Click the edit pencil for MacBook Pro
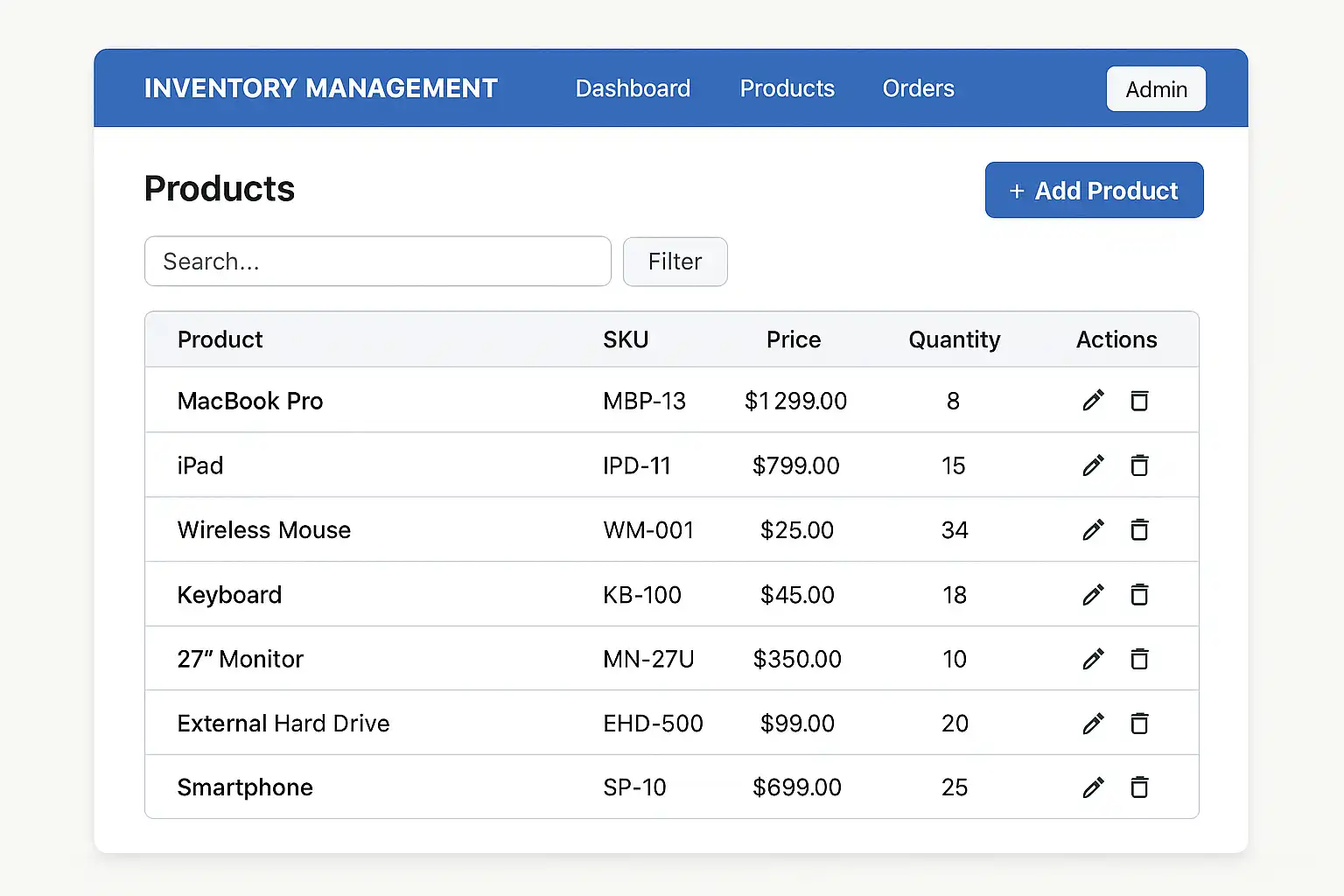The image size is (1344, 896). pyautogui.click(x=1093, y=401)
